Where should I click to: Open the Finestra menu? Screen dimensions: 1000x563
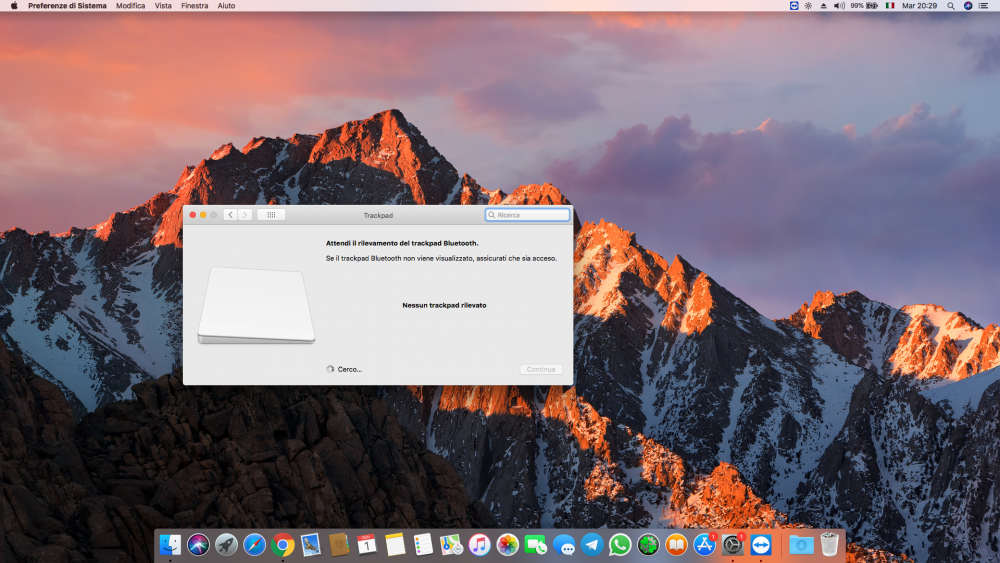point(195,6)
